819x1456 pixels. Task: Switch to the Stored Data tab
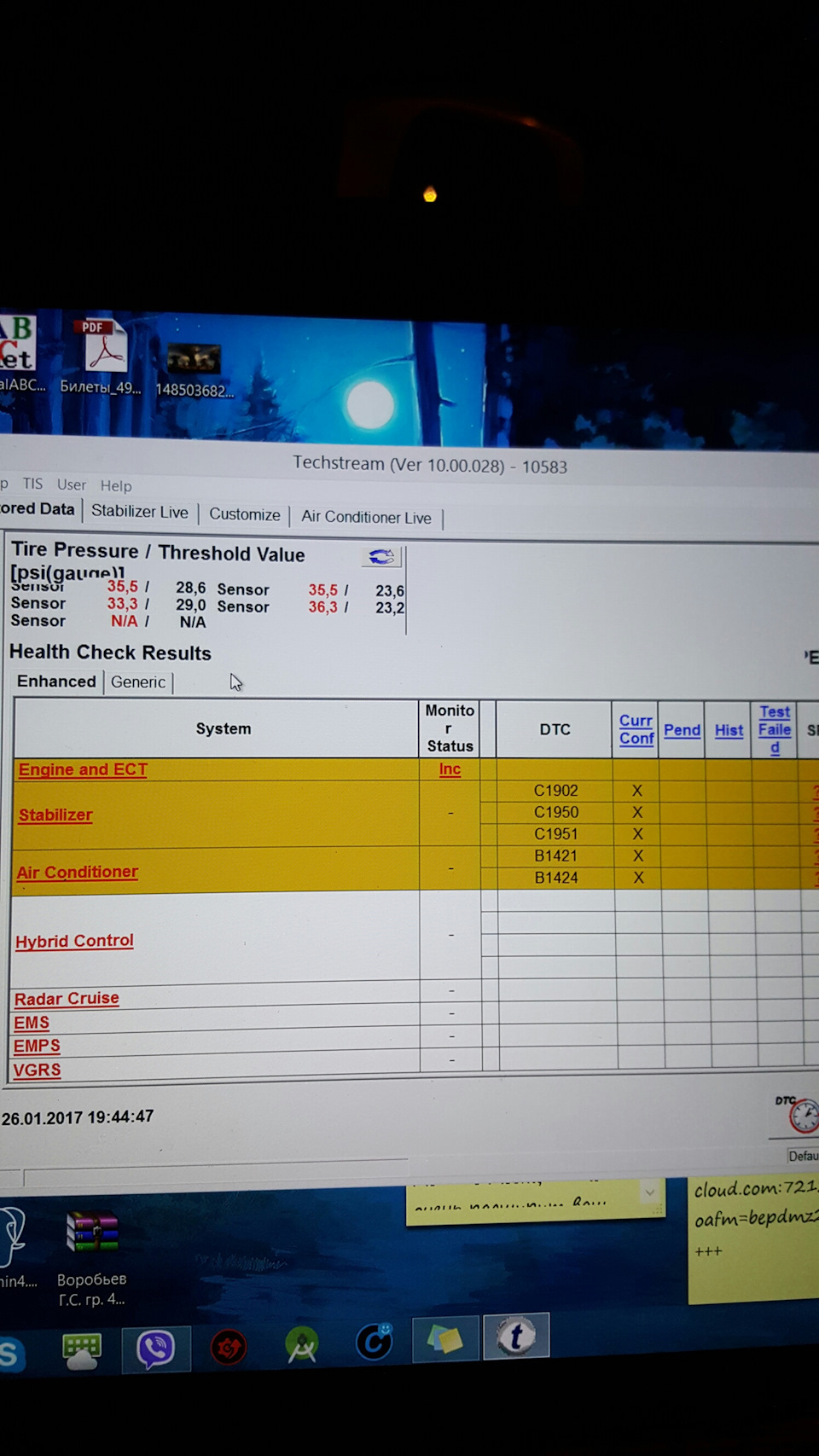pyautogui.click(x=38, y=508)
